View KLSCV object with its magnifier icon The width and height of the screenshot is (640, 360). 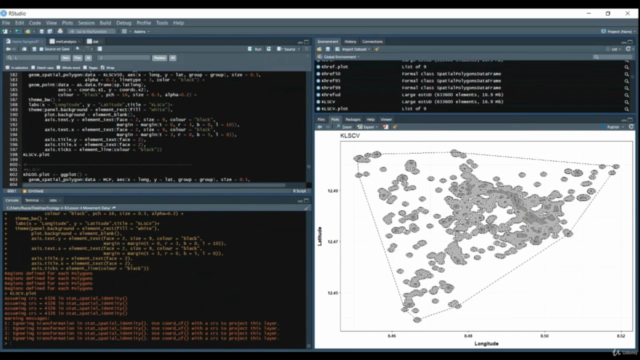tap(627, 102)
